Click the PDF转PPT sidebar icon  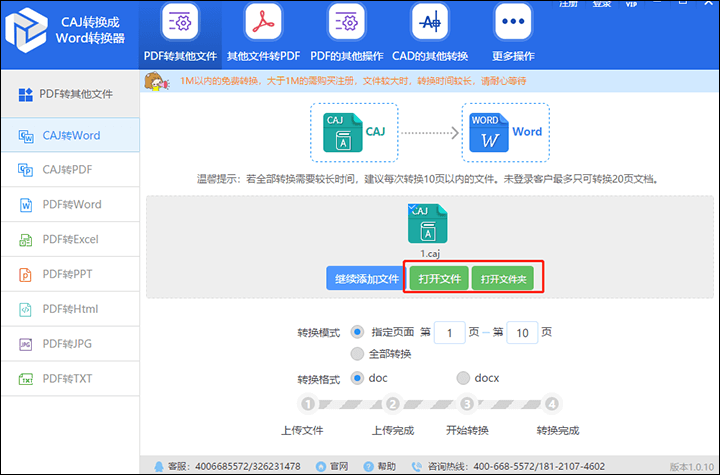25,275
